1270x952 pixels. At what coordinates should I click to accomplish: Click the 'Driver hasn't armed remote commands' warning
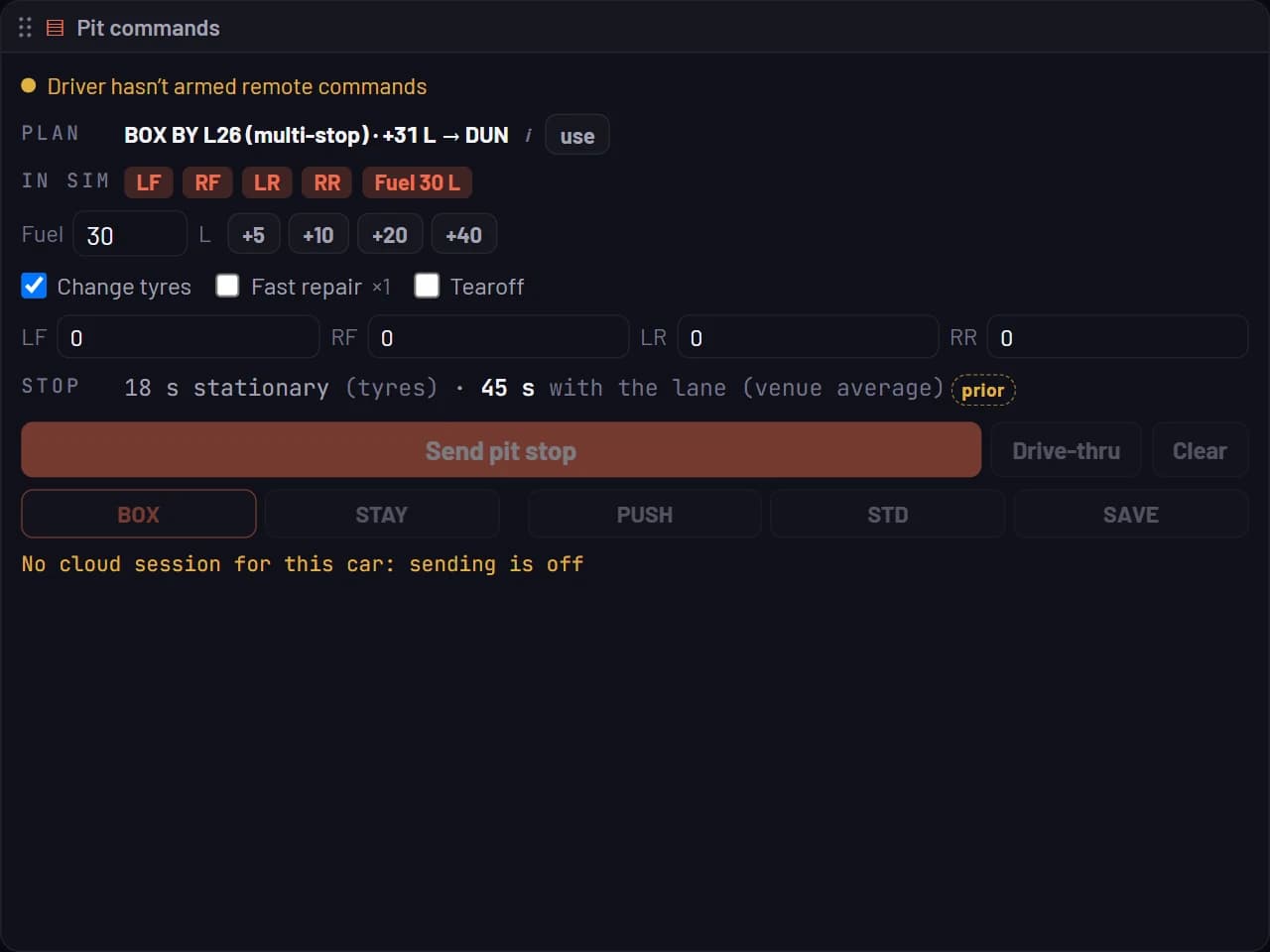[237, 86]
